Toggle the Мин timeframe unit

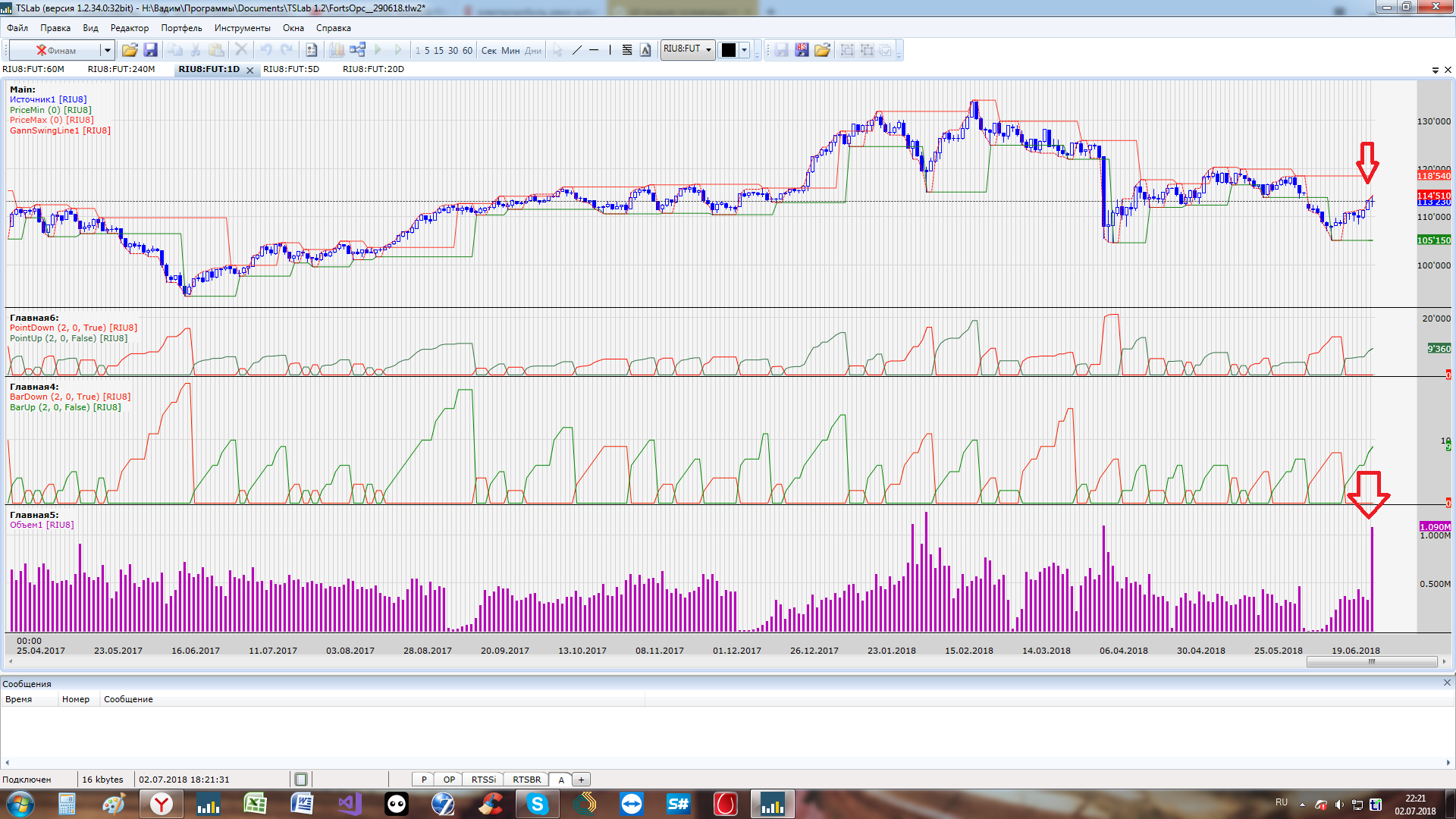[510, 51]
